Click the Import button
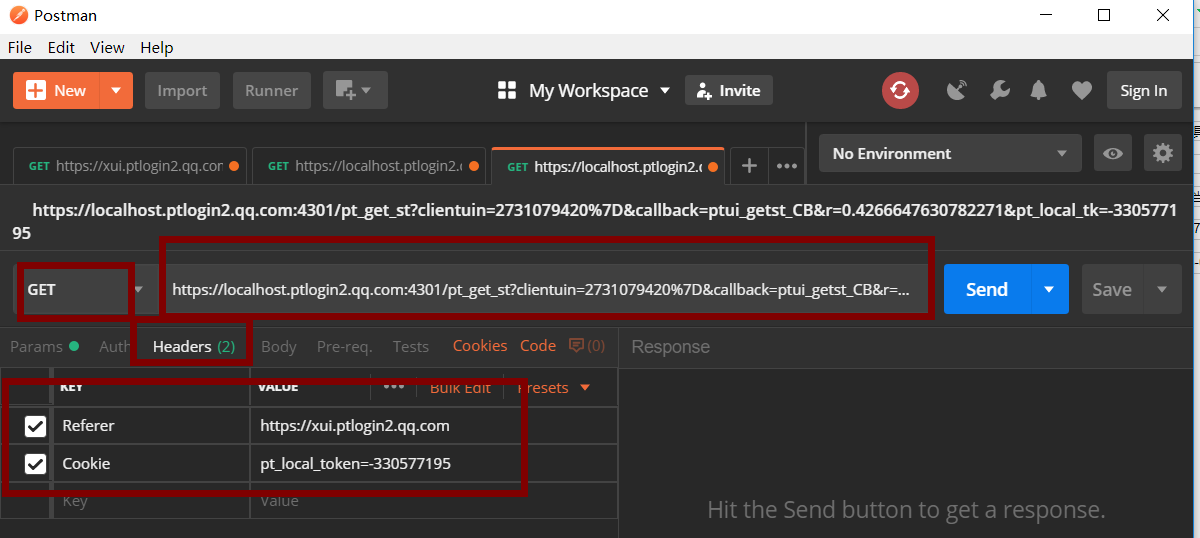This screenshot has height=538, width=1200. [182, 90]
